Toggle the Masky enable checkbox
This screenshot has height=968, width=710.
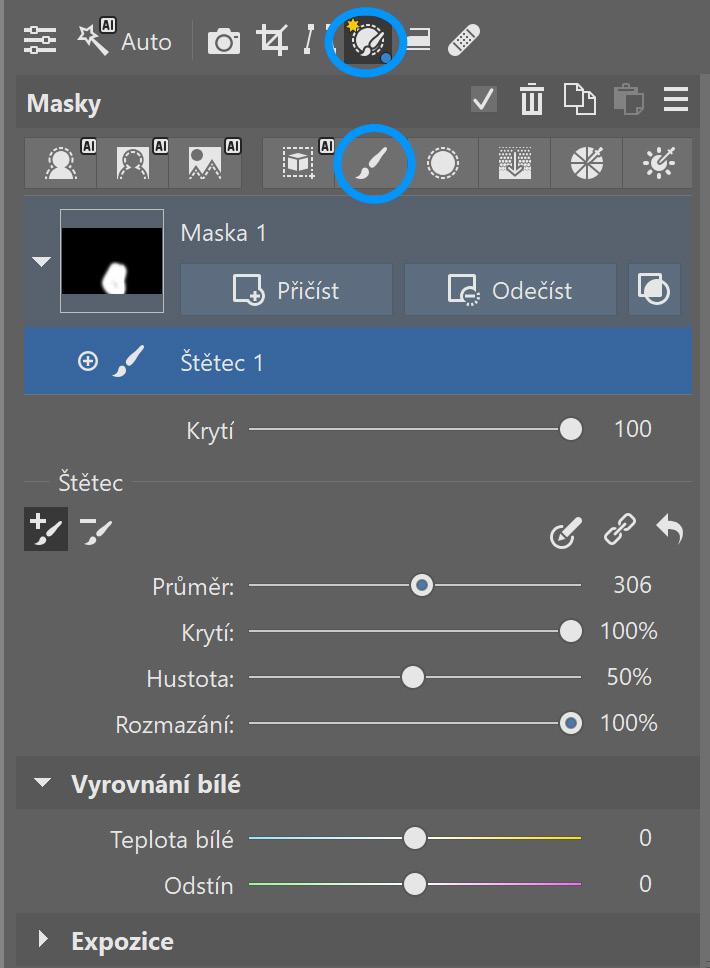(x=484, y=100)
